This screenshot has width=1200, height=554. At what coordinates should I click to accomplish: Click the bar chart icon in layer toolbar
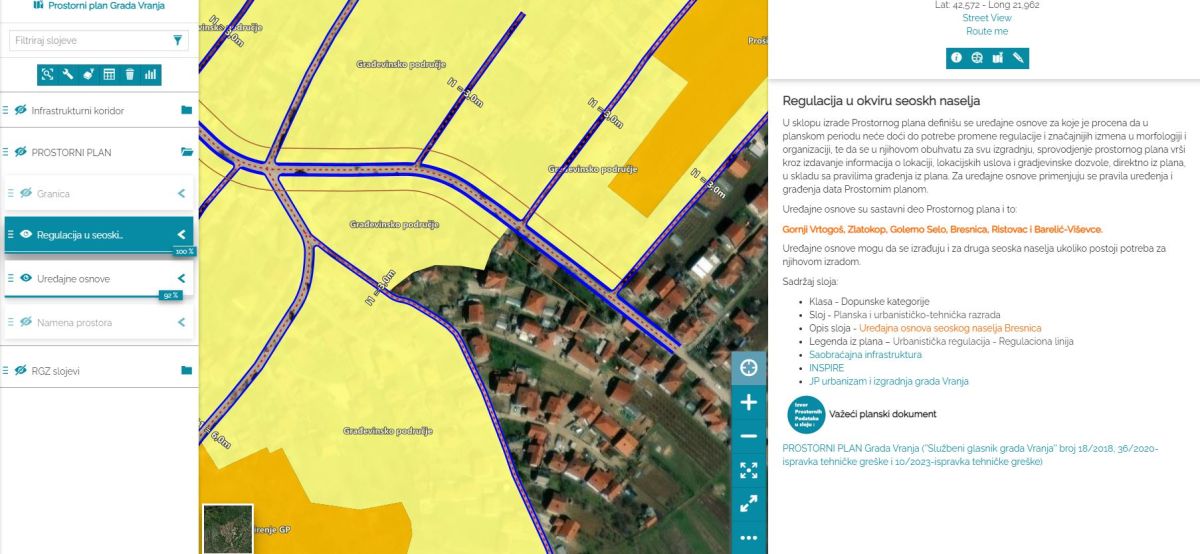pos(150,74)
